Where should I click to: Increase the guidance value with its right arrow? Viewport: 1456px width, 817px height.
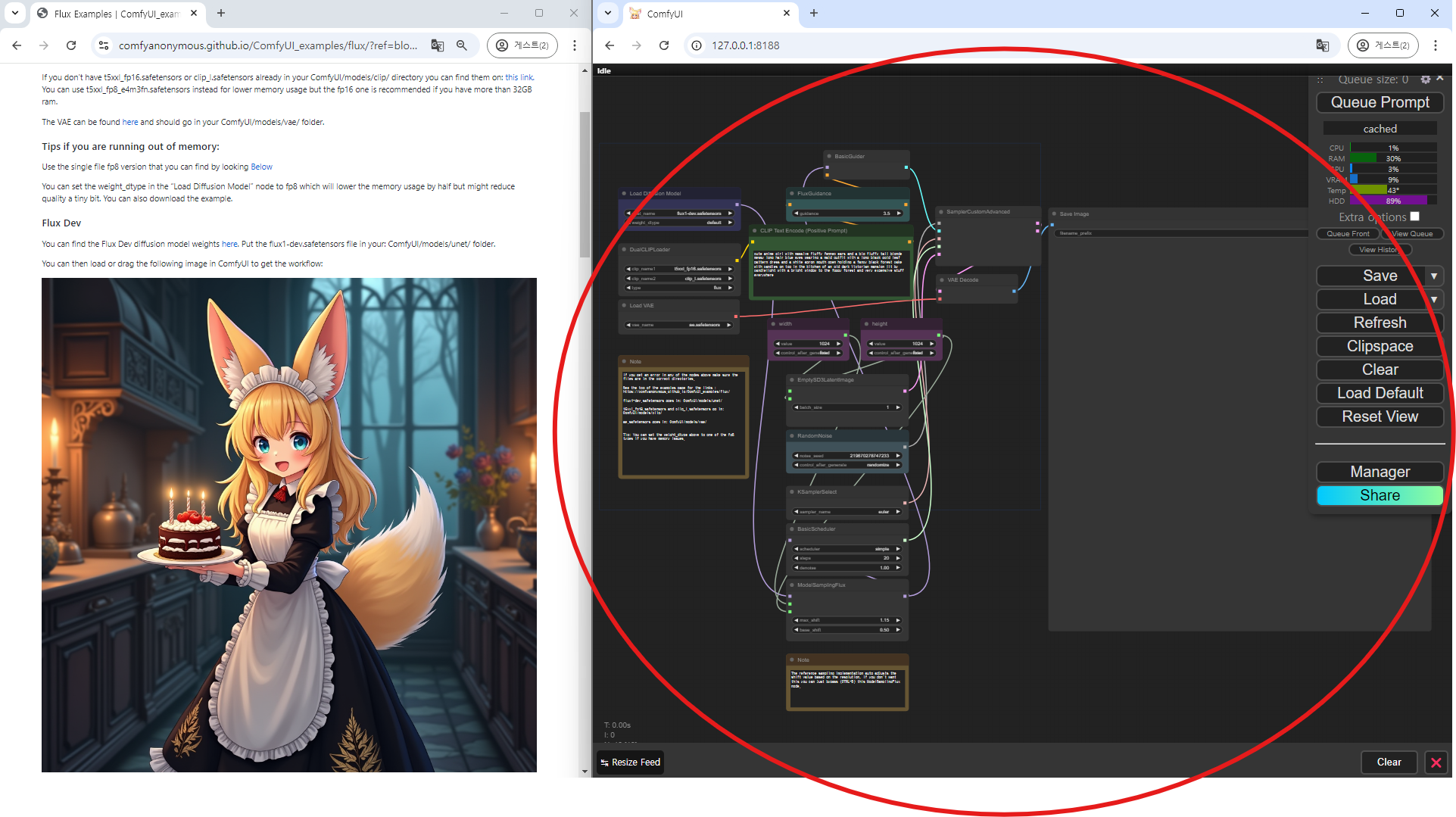(899, 214)
